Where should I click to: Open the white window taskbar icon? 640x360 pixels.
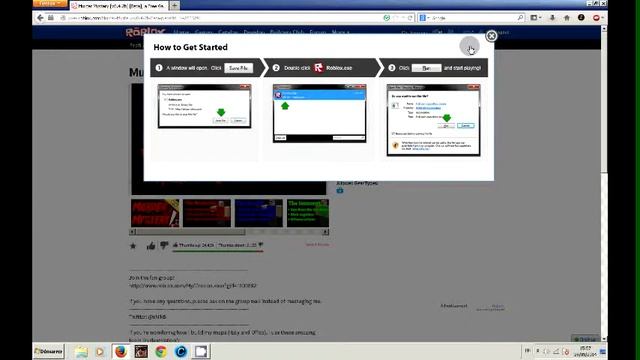[201, 351]
